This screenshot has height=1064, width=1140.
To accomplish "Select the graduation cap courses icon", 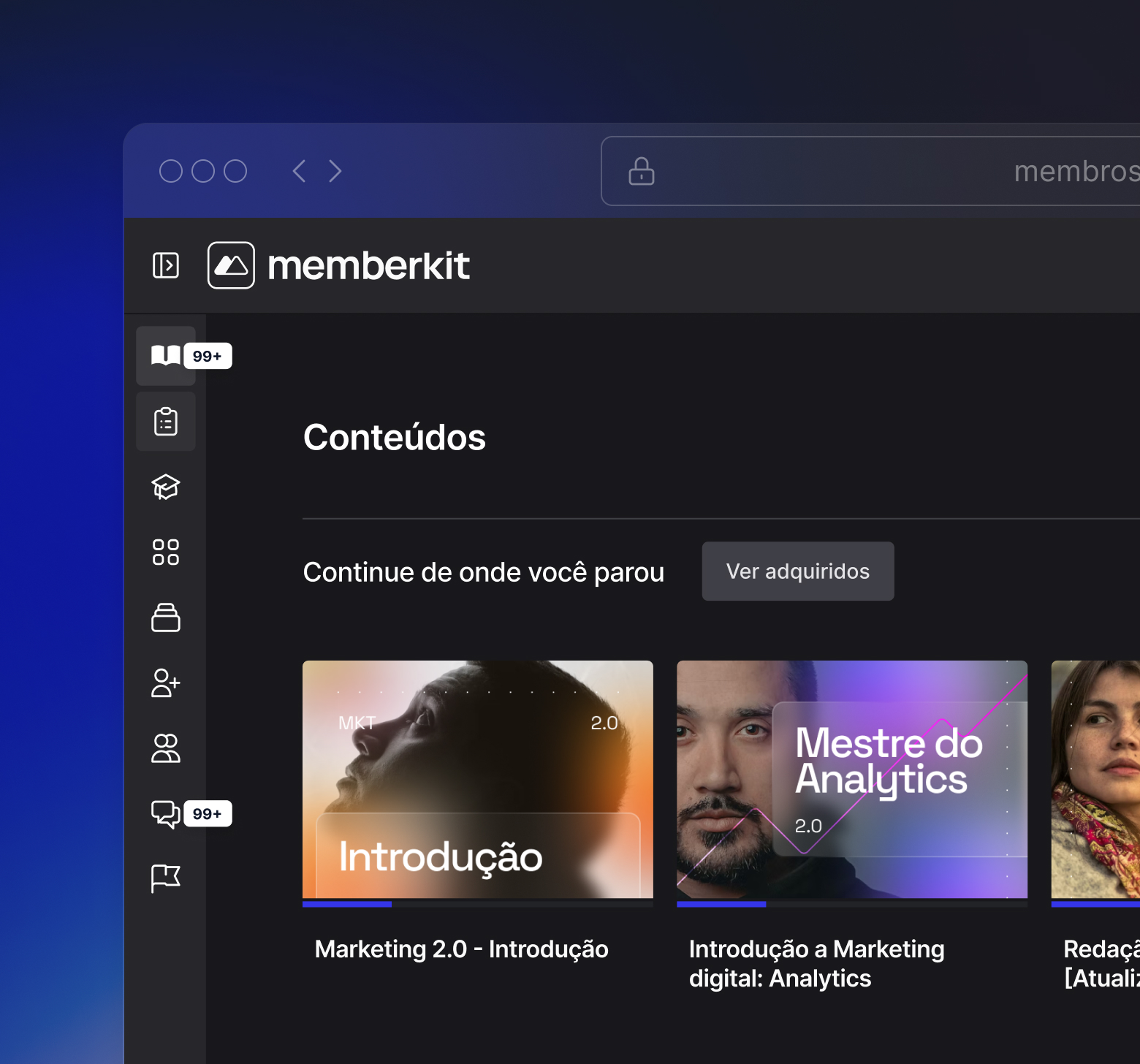I will [166, 487].
